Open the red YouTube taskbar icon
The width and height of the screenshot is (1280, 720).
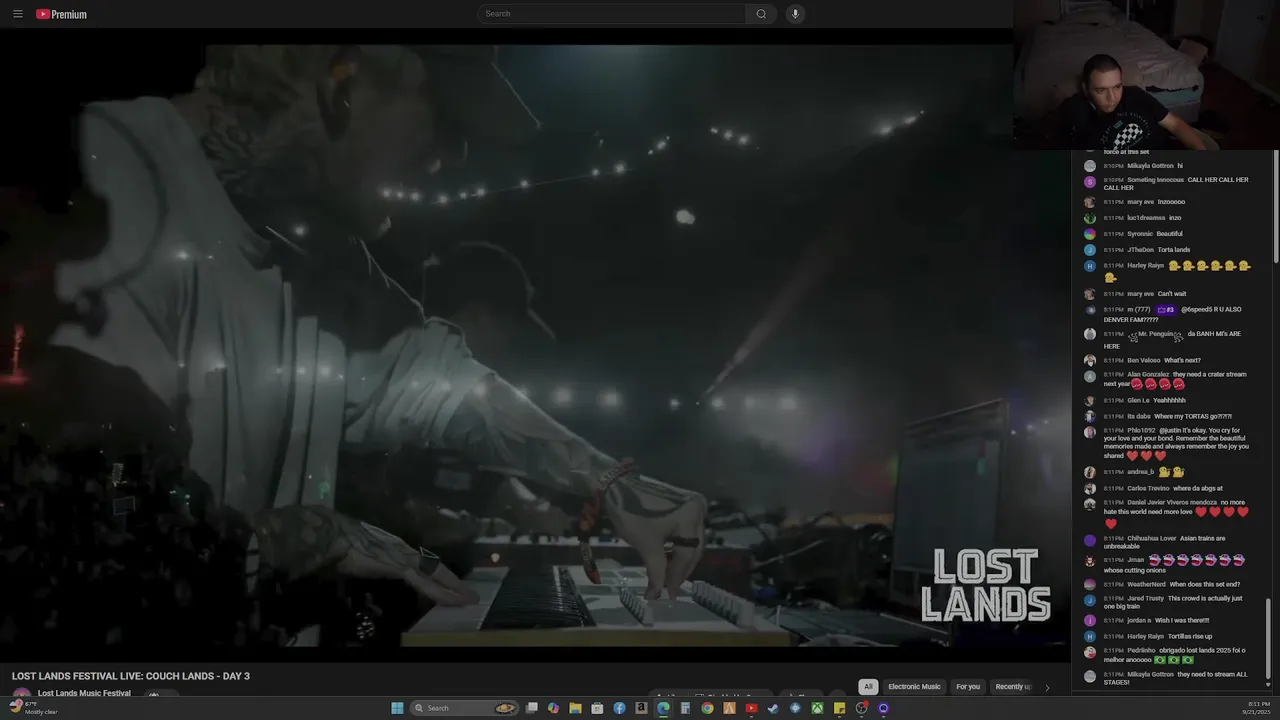point(751,708)
